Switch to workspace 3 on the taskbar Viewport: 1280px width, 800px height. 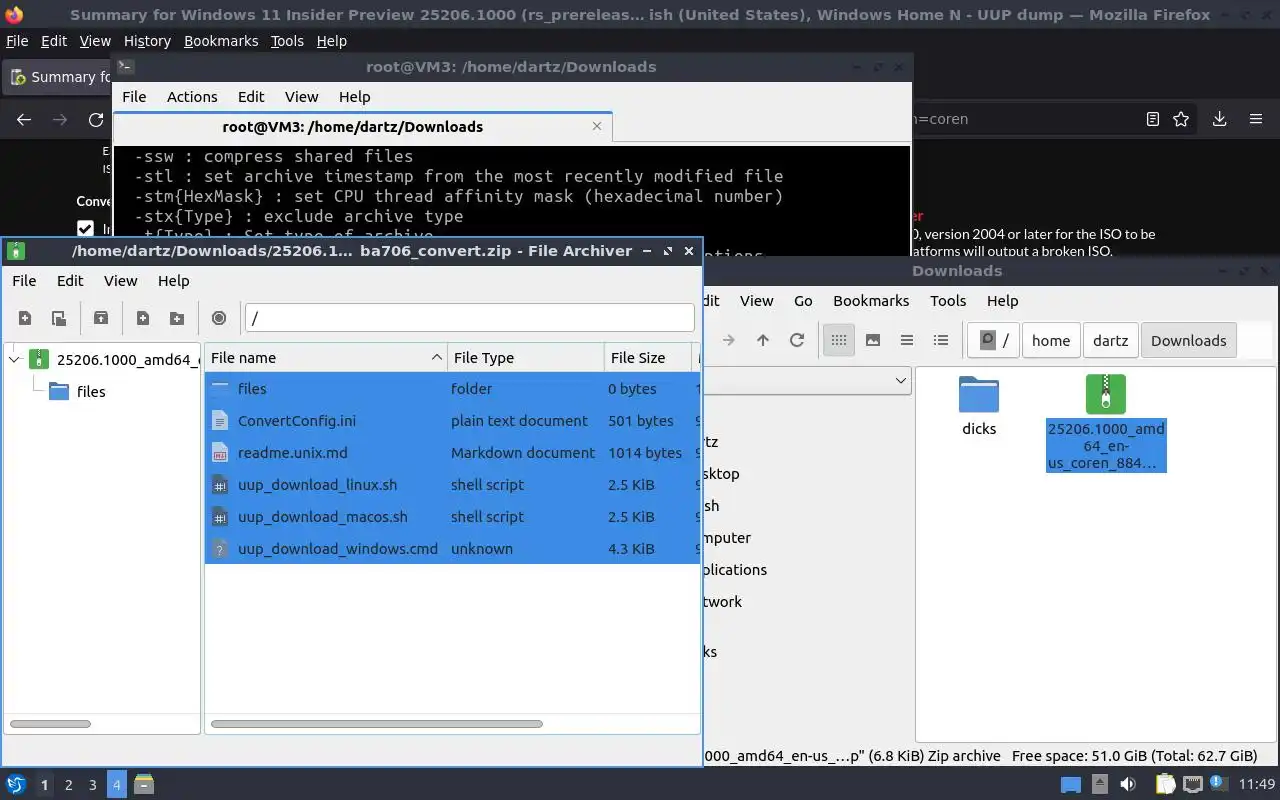92,785
